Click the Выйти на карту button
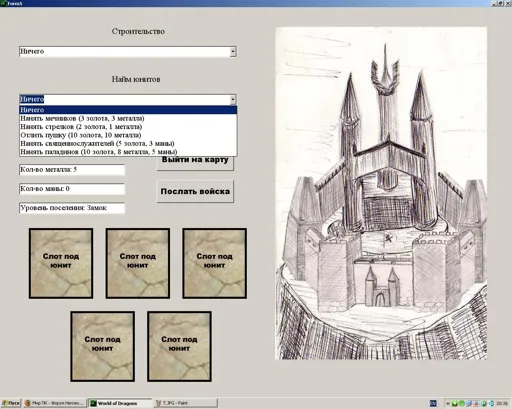Viewport: 512px width, 409px height. [x=195, y=163]
